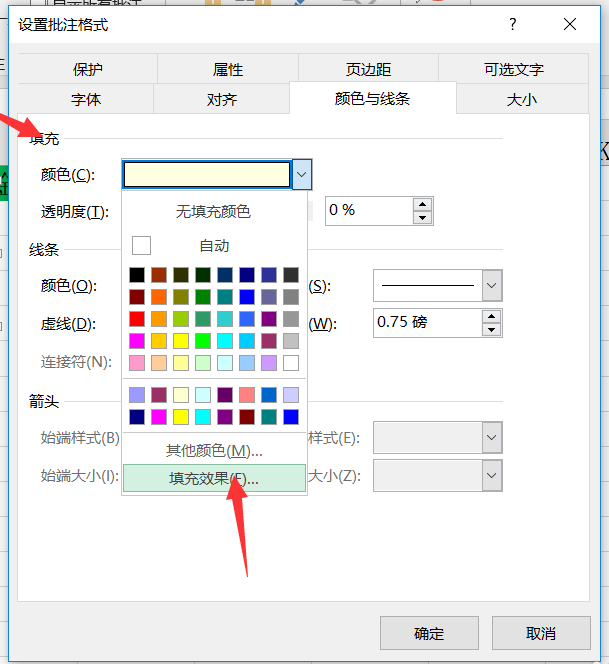Switch to the 字体 tab
Screen dimensions: 609x664
pos(86,99)
